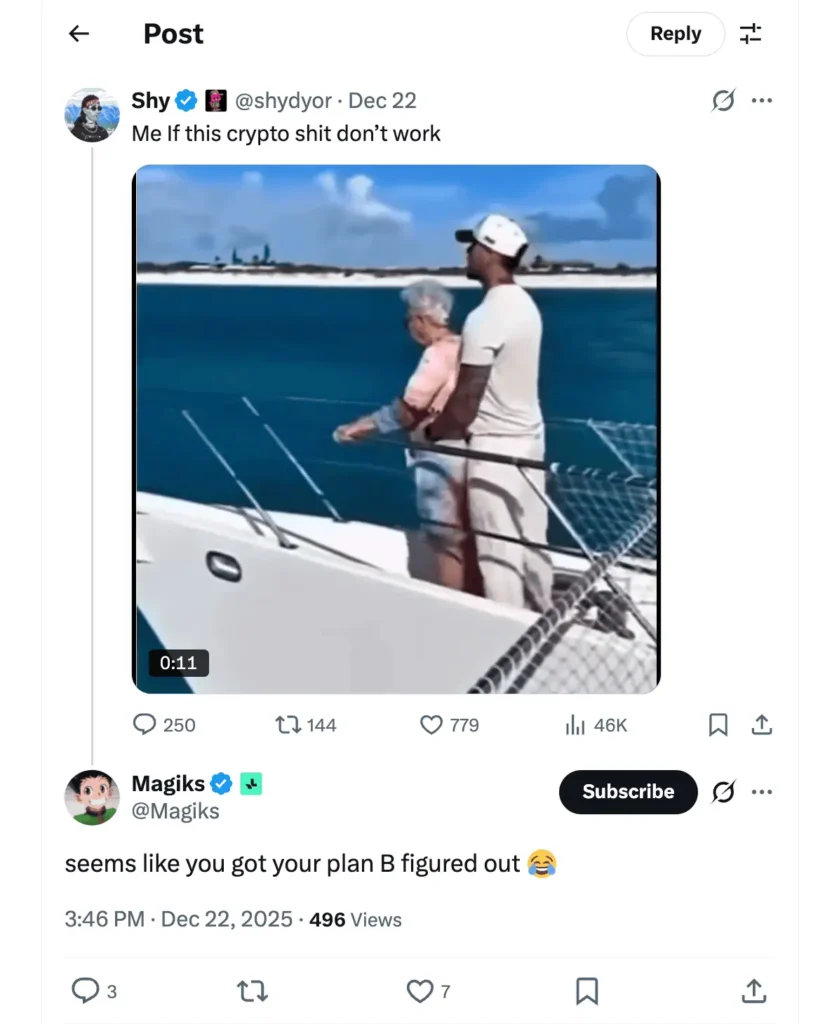Screen dimensions: 832x1024
Task: Click the share icon under Magiks' reply
Action: pyautogui.click(x=753, y=991)
